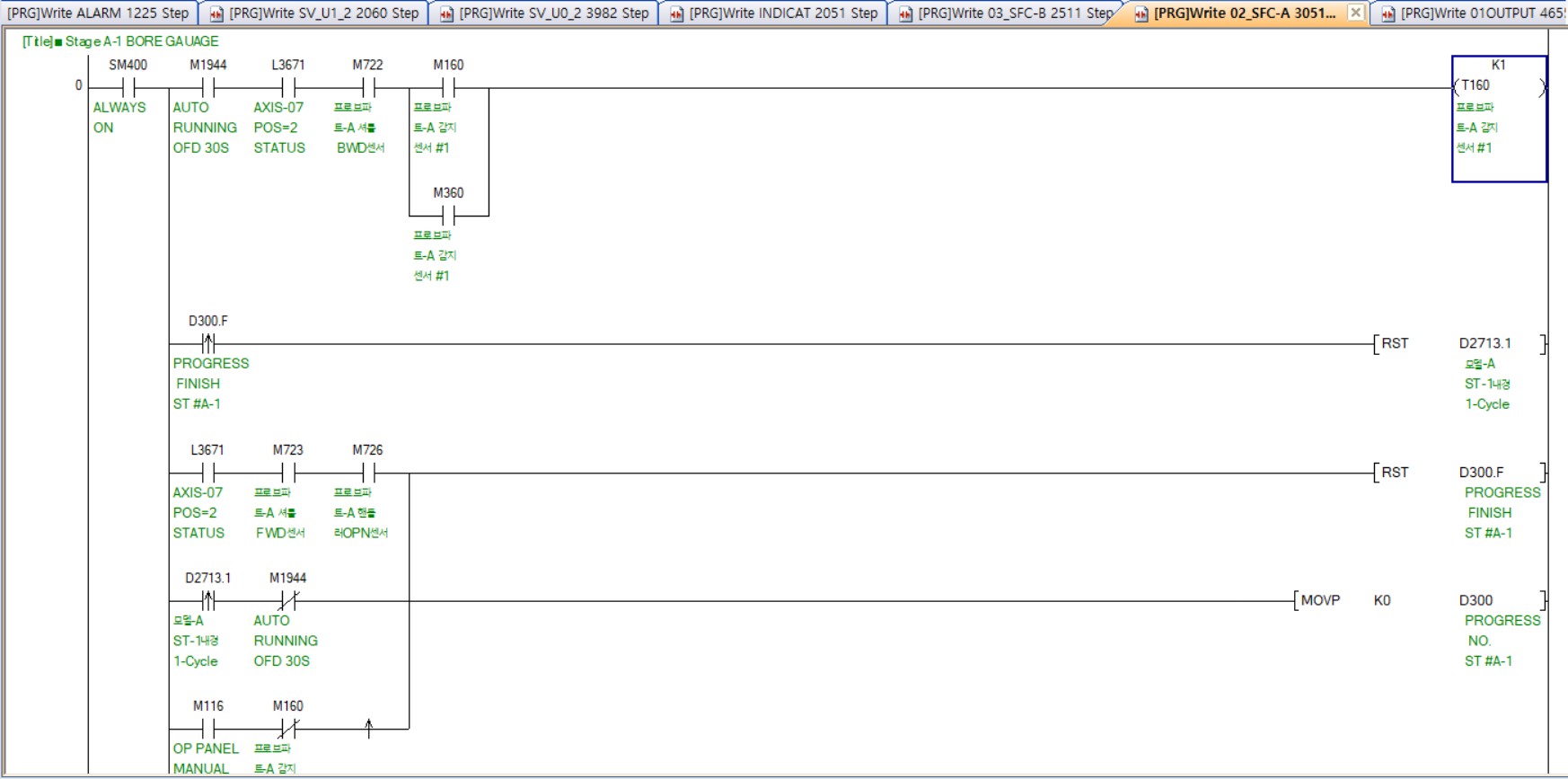Select the normally closed M1944 contact
The width and height of the screenshot is (1568, 779).
(288, 601)
